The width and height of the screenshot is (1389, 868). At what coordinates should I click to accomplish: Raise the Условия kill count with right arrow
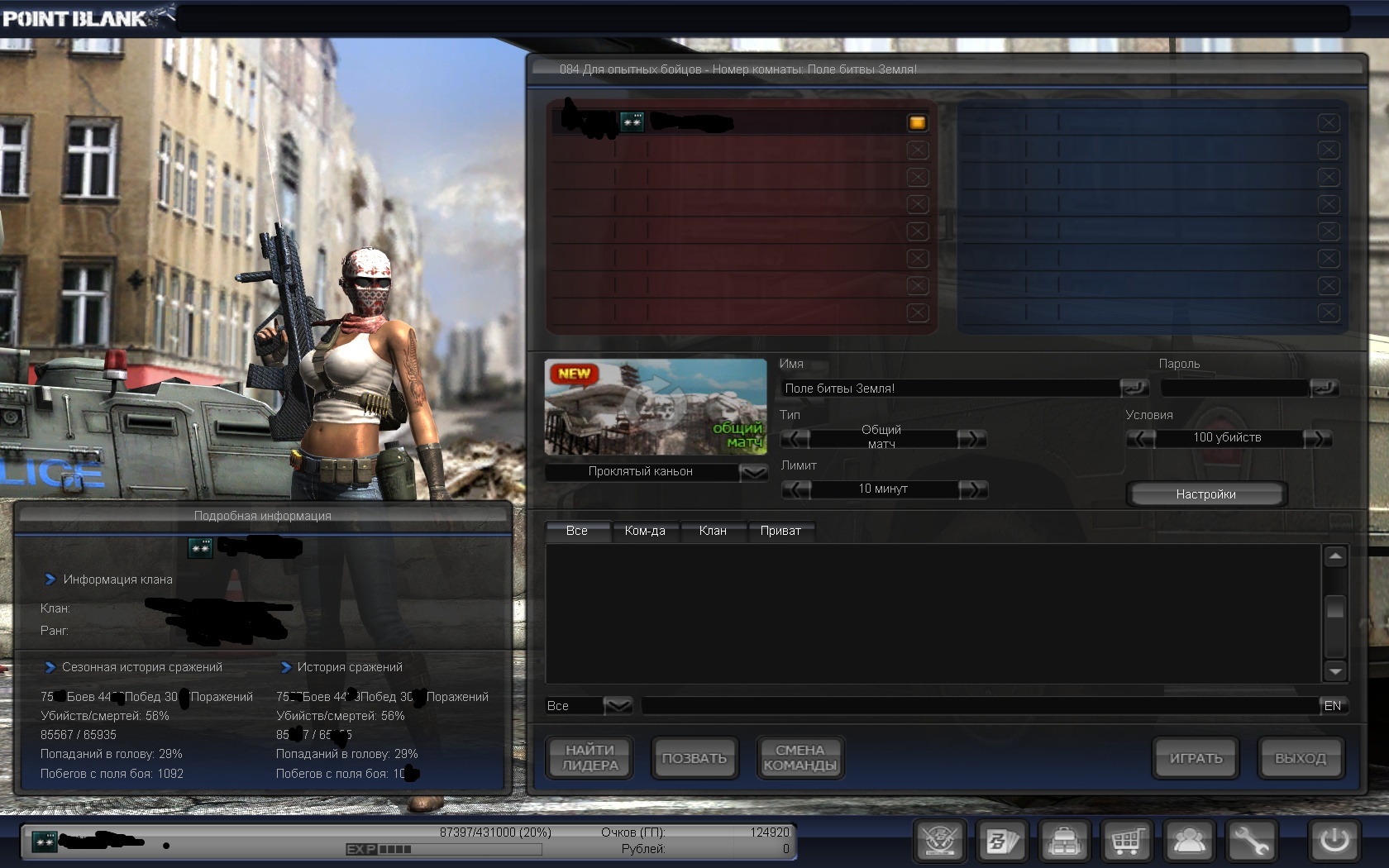click(x=1318, y=438)
